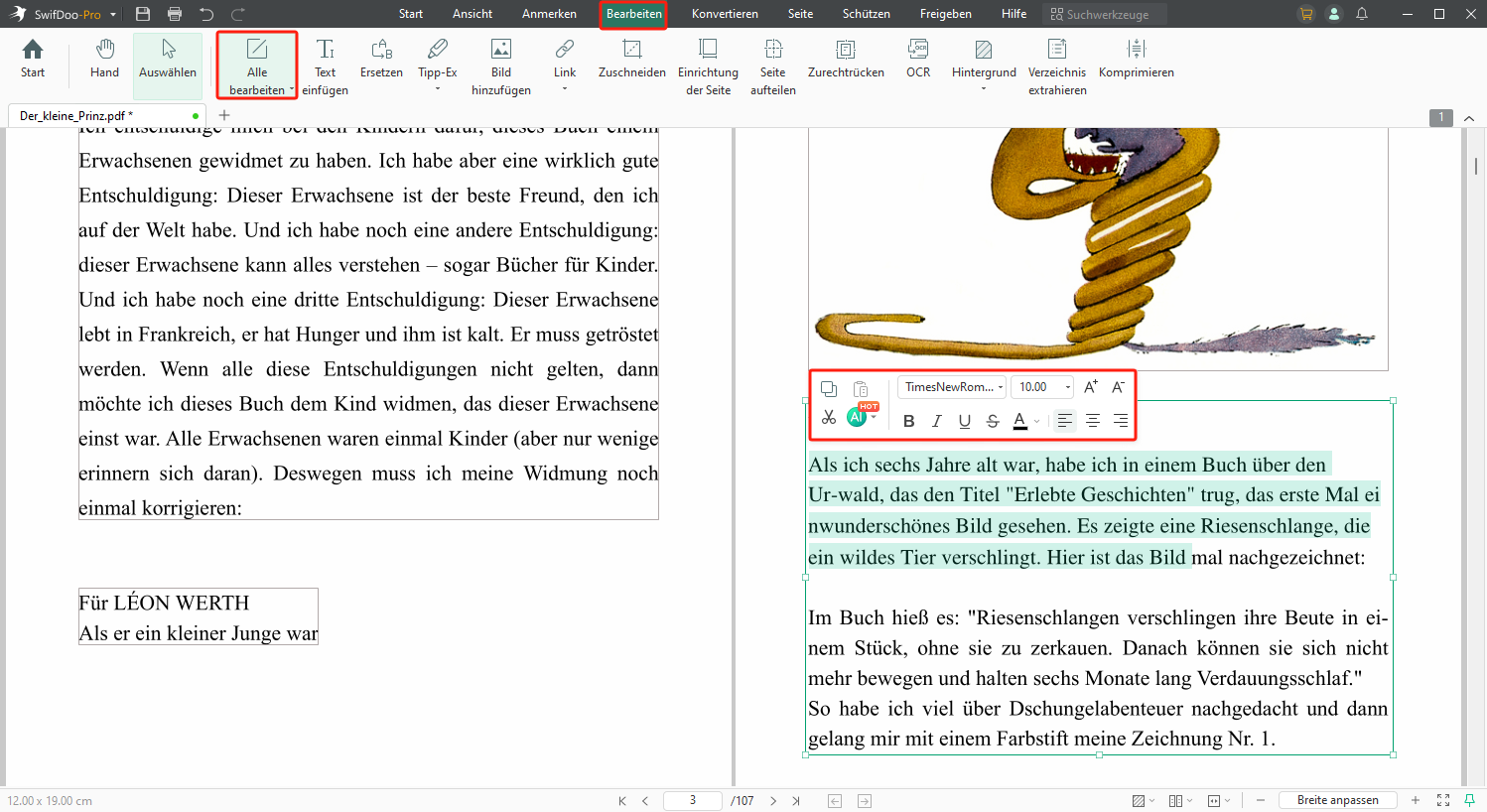Click Breite anpassen zoom button
Screen dimensions: 1487x812
pos(1337,800)
